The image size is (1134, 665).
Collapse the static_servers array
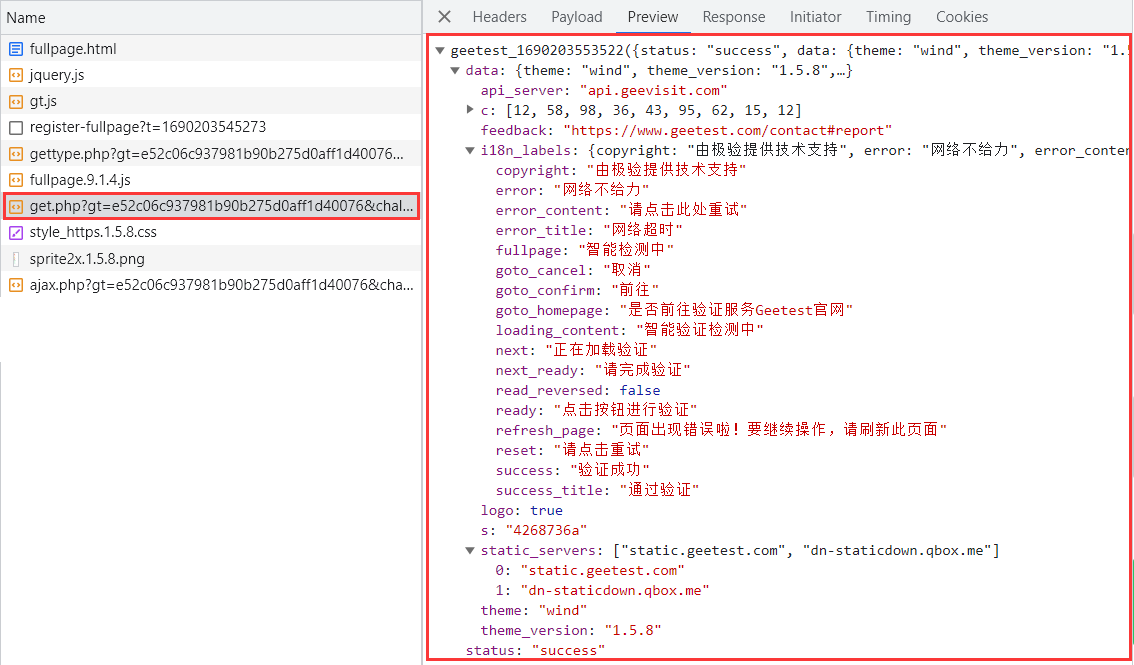point(471,551)
